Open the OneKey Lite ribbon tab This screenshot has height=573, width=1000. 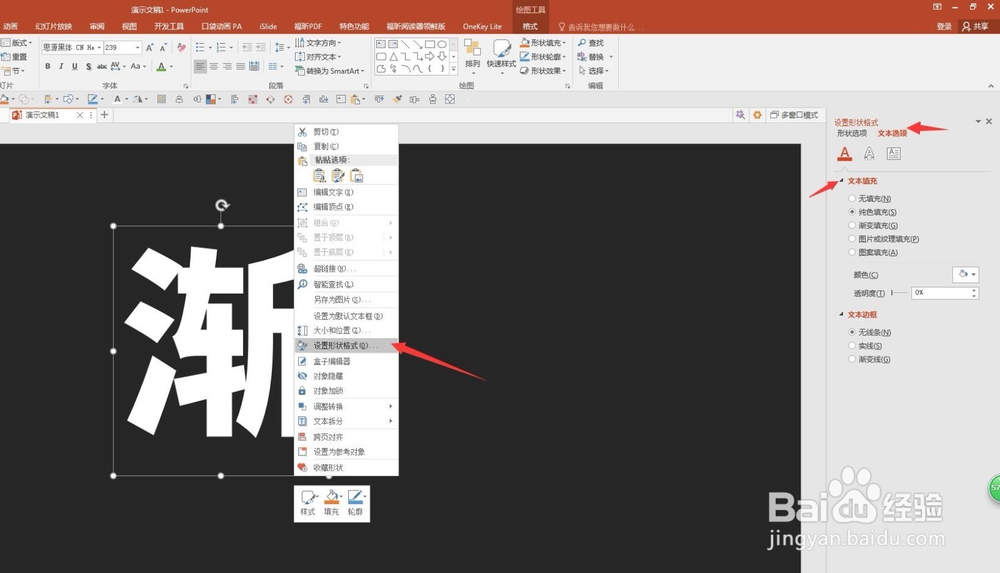(x=482, y=26)
